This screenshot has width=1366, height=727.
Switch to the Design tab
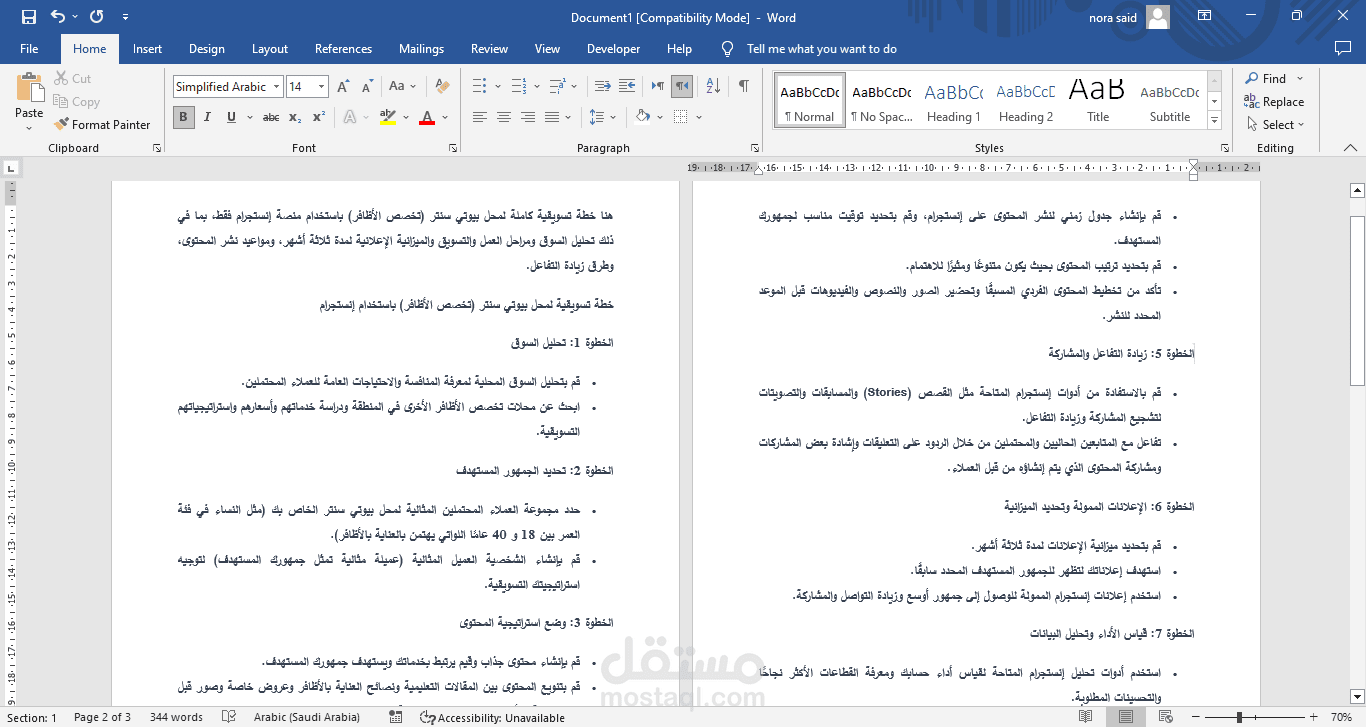click(x=207, y=49)
